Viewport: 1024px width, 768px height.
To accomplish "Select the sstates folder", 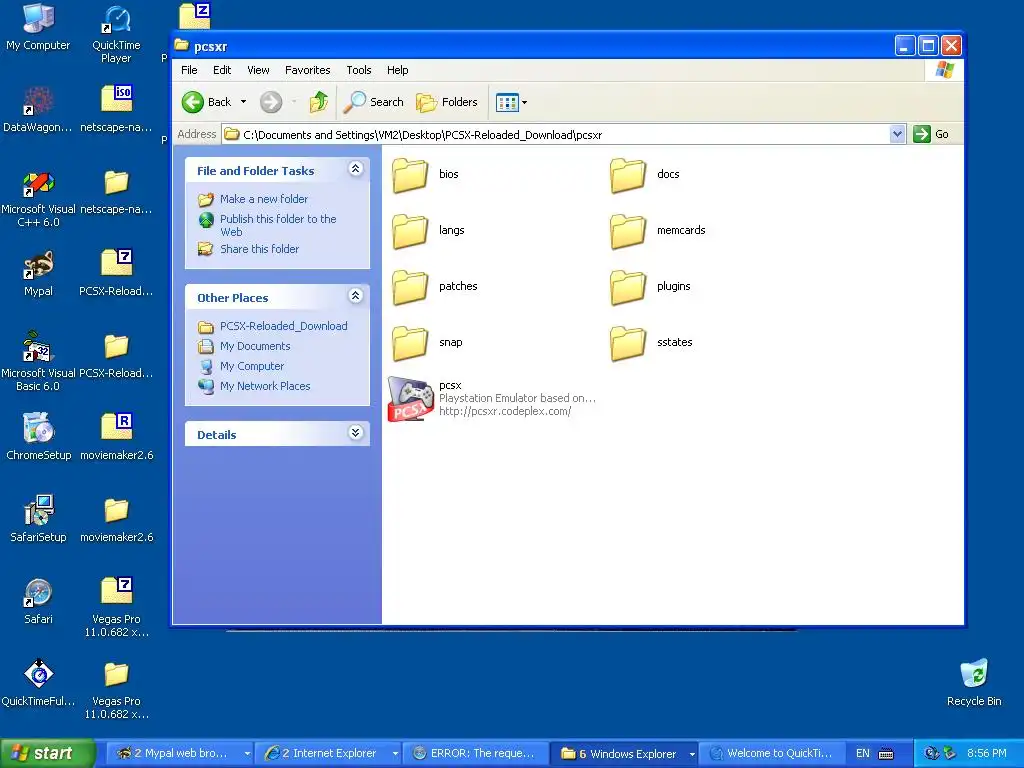I will [628, 344].
